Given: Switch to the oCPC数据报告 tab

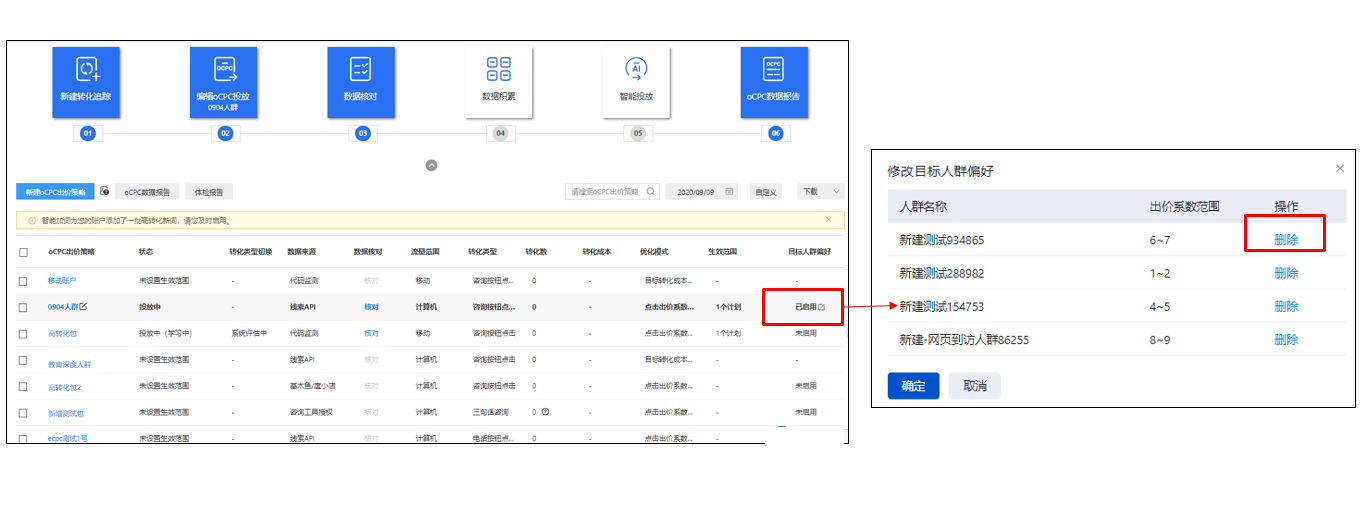Looking at the screenshot, I should [147, 191].
